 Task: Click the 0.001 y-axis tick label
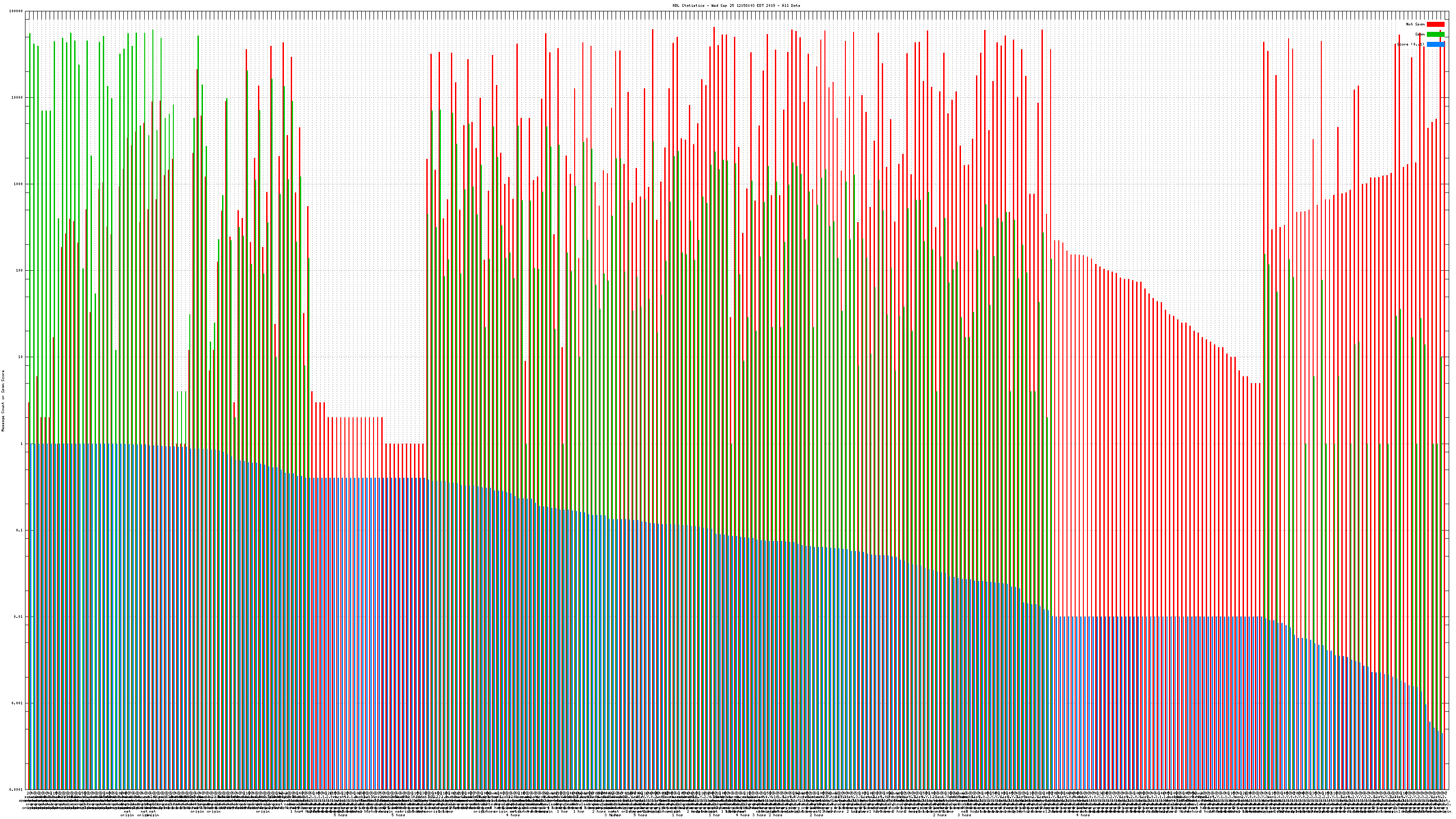18,703
